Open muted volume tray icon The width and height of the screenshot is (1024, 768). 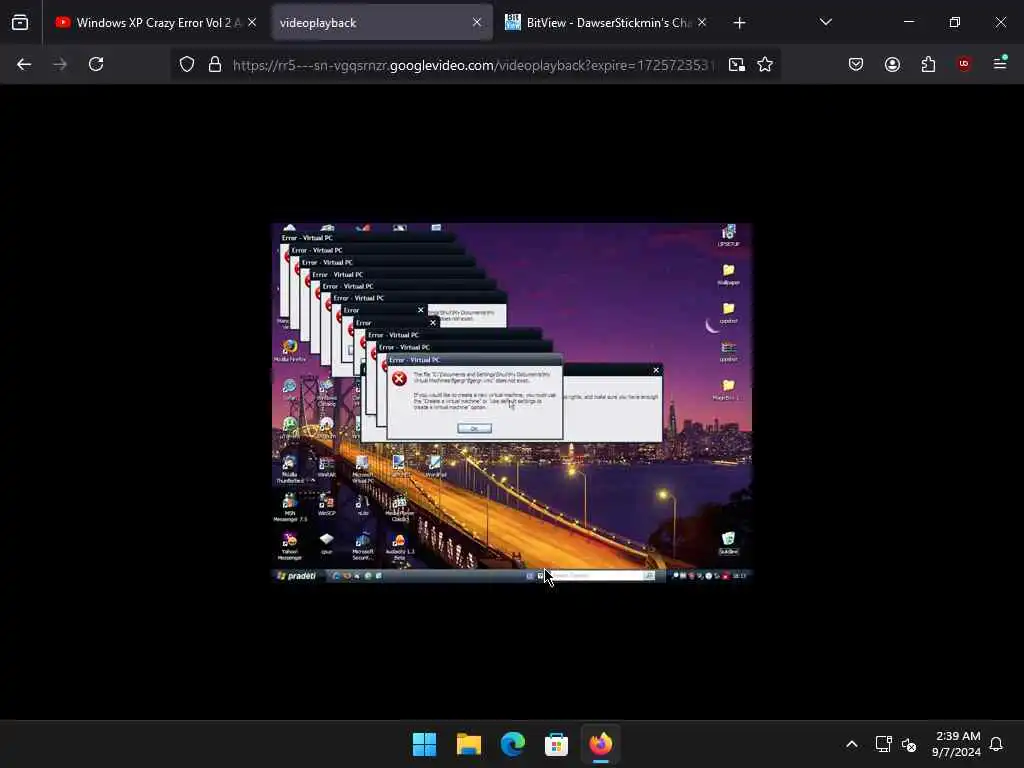tap(908, 744)
